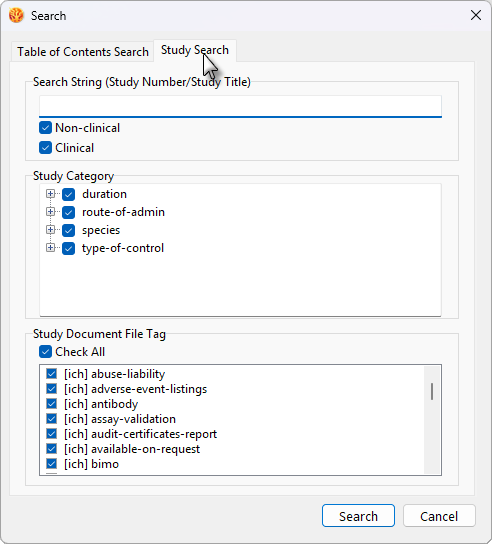Expand the species tree node

[51, 230]
